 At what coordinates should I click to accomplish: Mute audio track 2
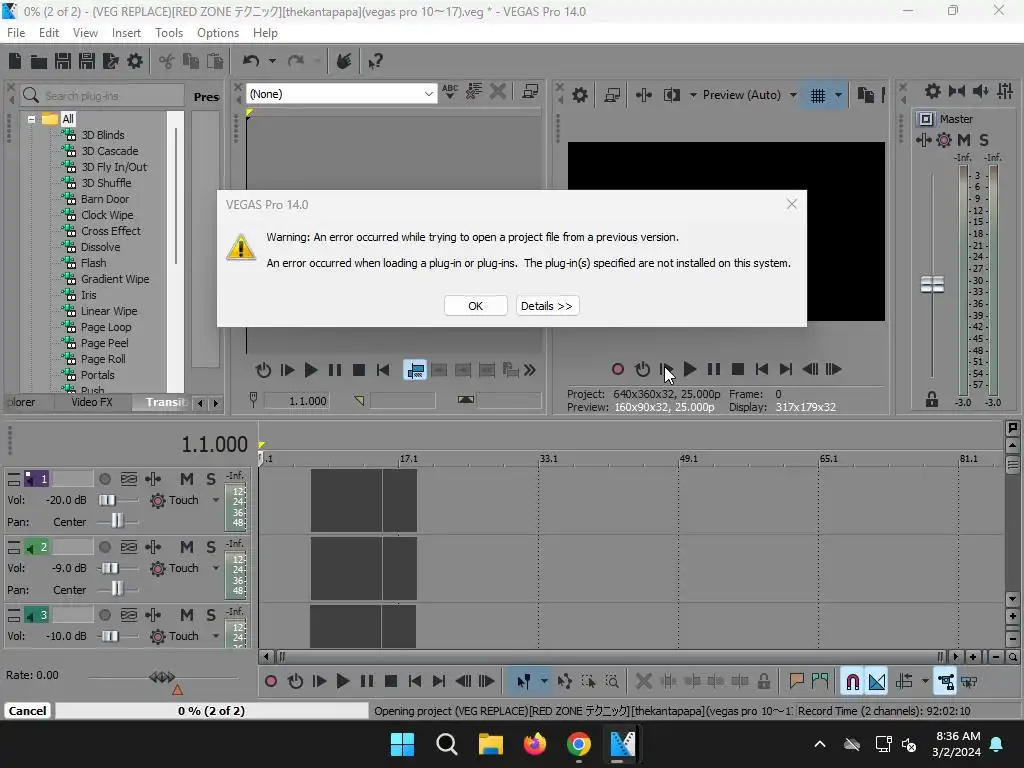pos(187,547)
